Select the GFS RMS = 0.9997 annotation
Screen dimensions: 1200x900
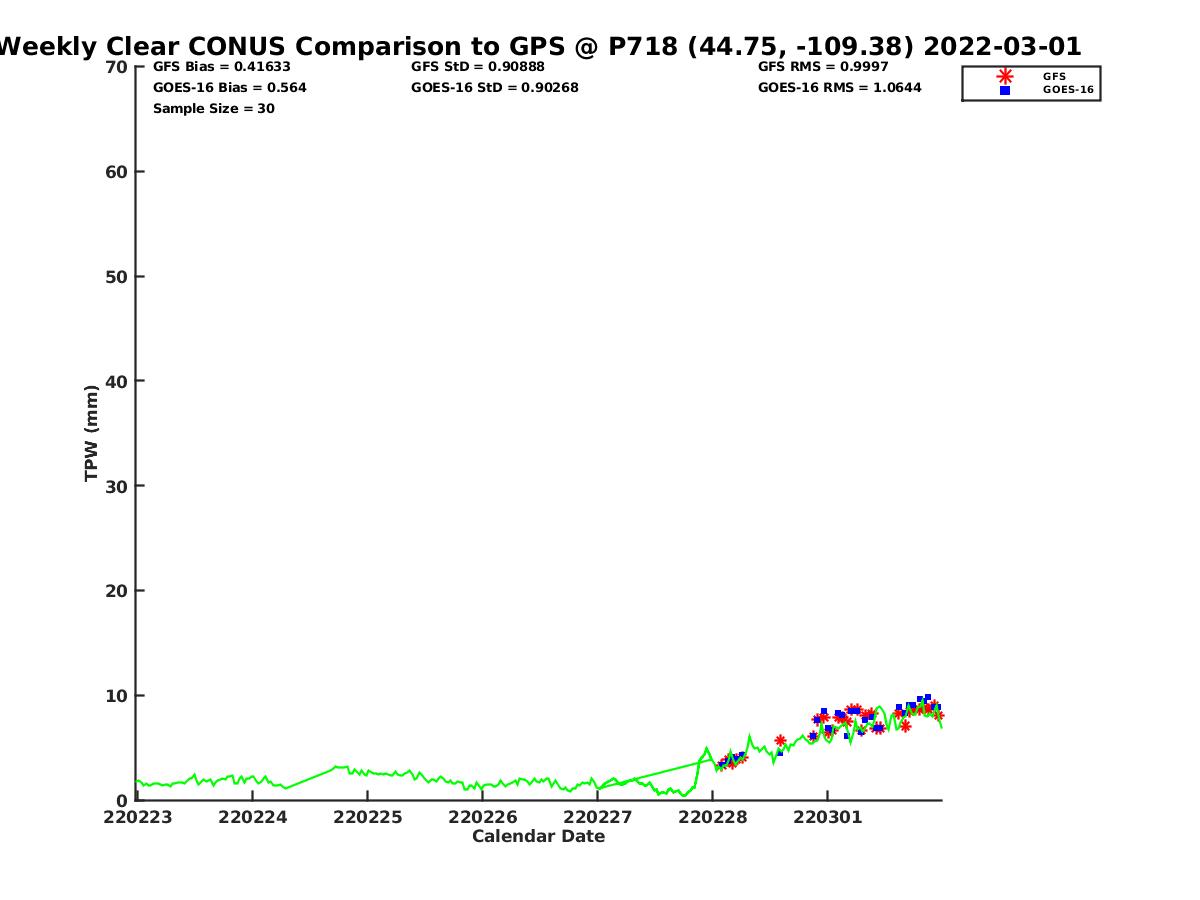823,67
